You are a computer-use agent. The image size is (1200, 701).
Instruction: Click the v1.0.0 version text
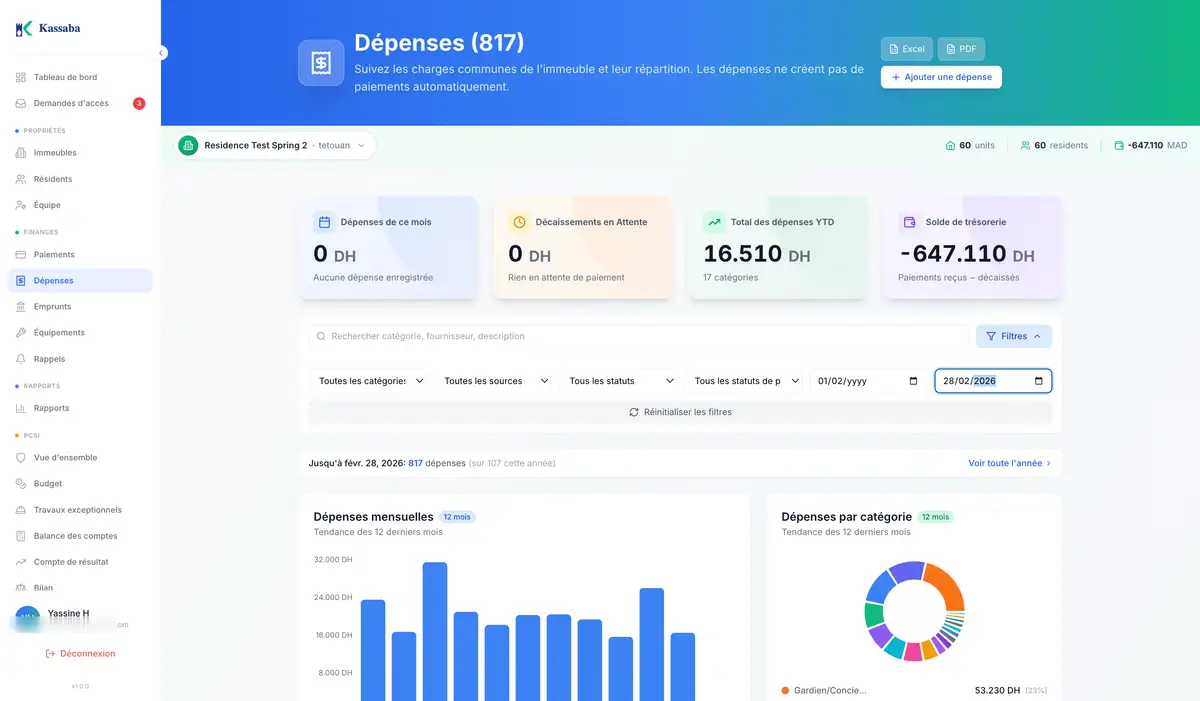[x=80, y=686]
